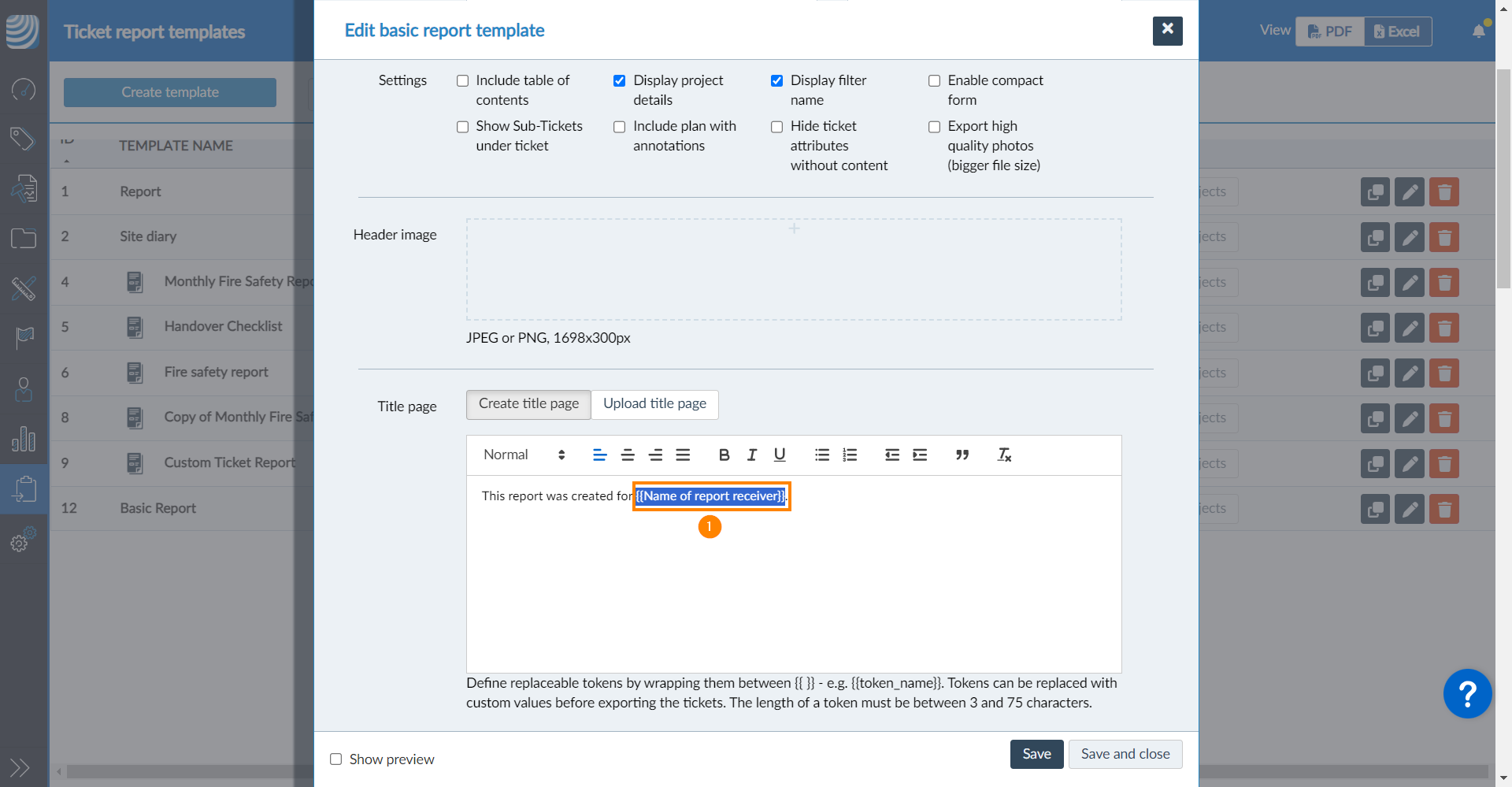Enable Include table of contents
The height and width of the screenshot is (787, 1512).
point(463,81)
